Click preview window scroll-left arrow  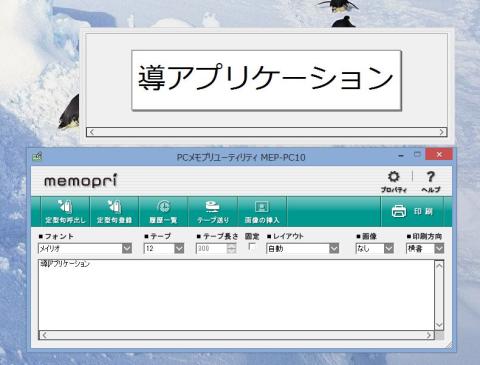[92, 132]
